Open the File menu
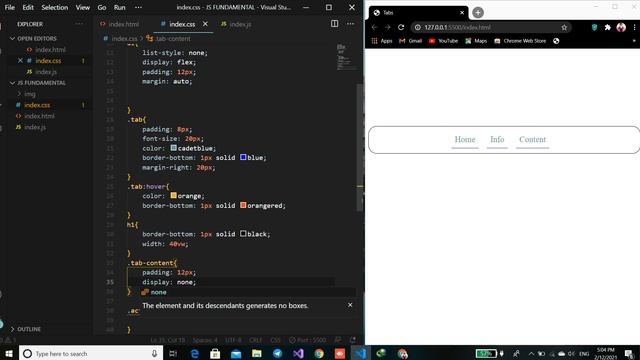Viewport: 640px width, 360px height. coord(9,7)
